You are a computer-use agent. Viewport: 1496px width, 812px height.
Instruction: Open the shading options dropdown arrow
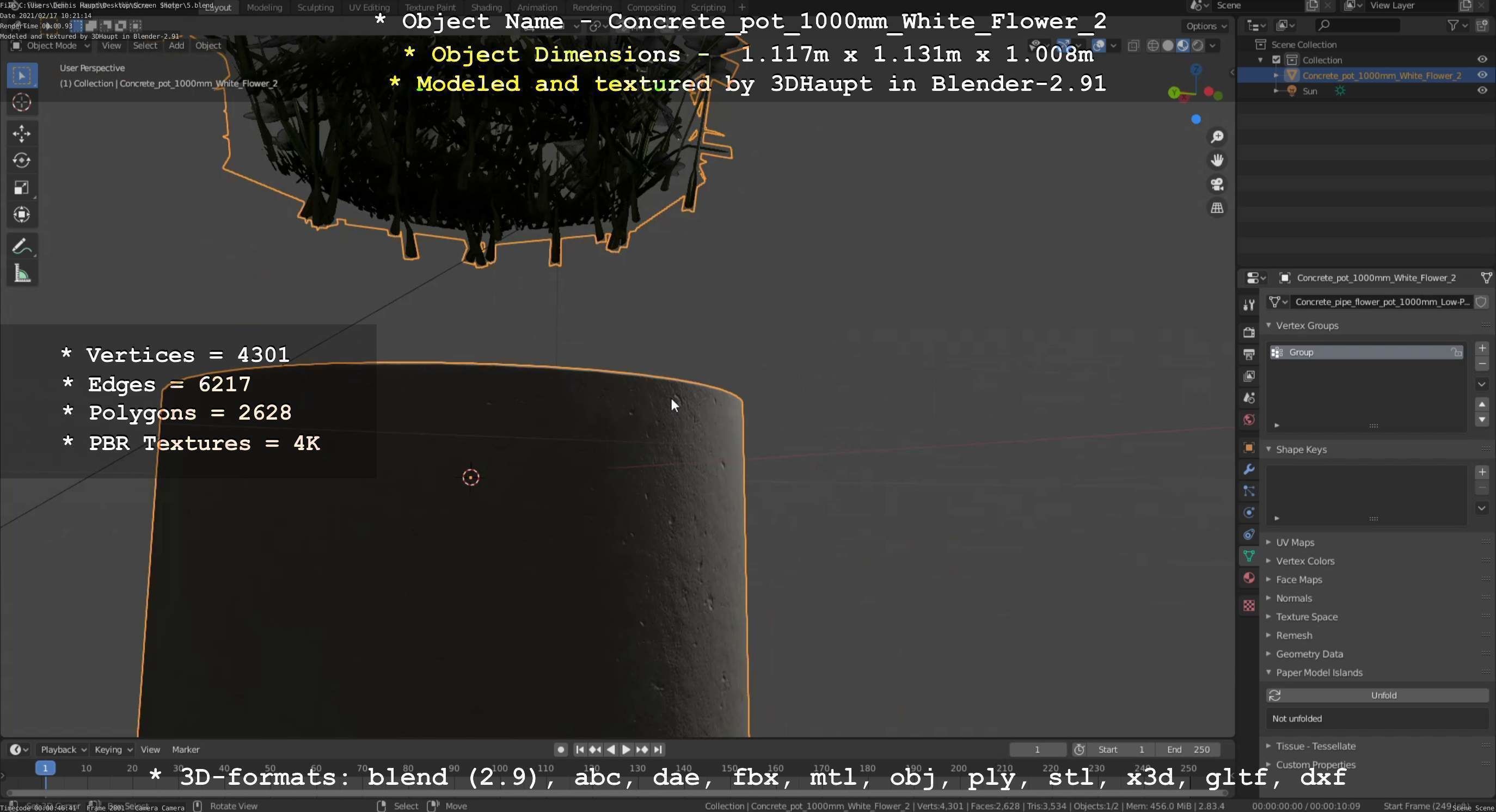[x=1212, y=46]
